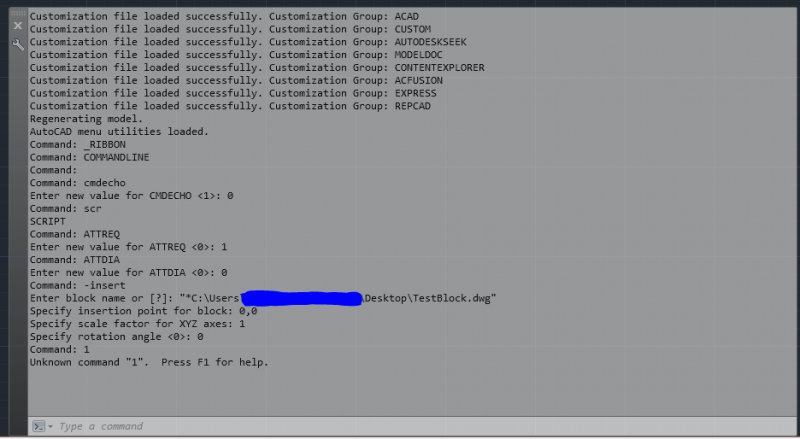Click the 'SCRIPT' history line
Viewport: 800px width, 439px height.
pos(47,222)
